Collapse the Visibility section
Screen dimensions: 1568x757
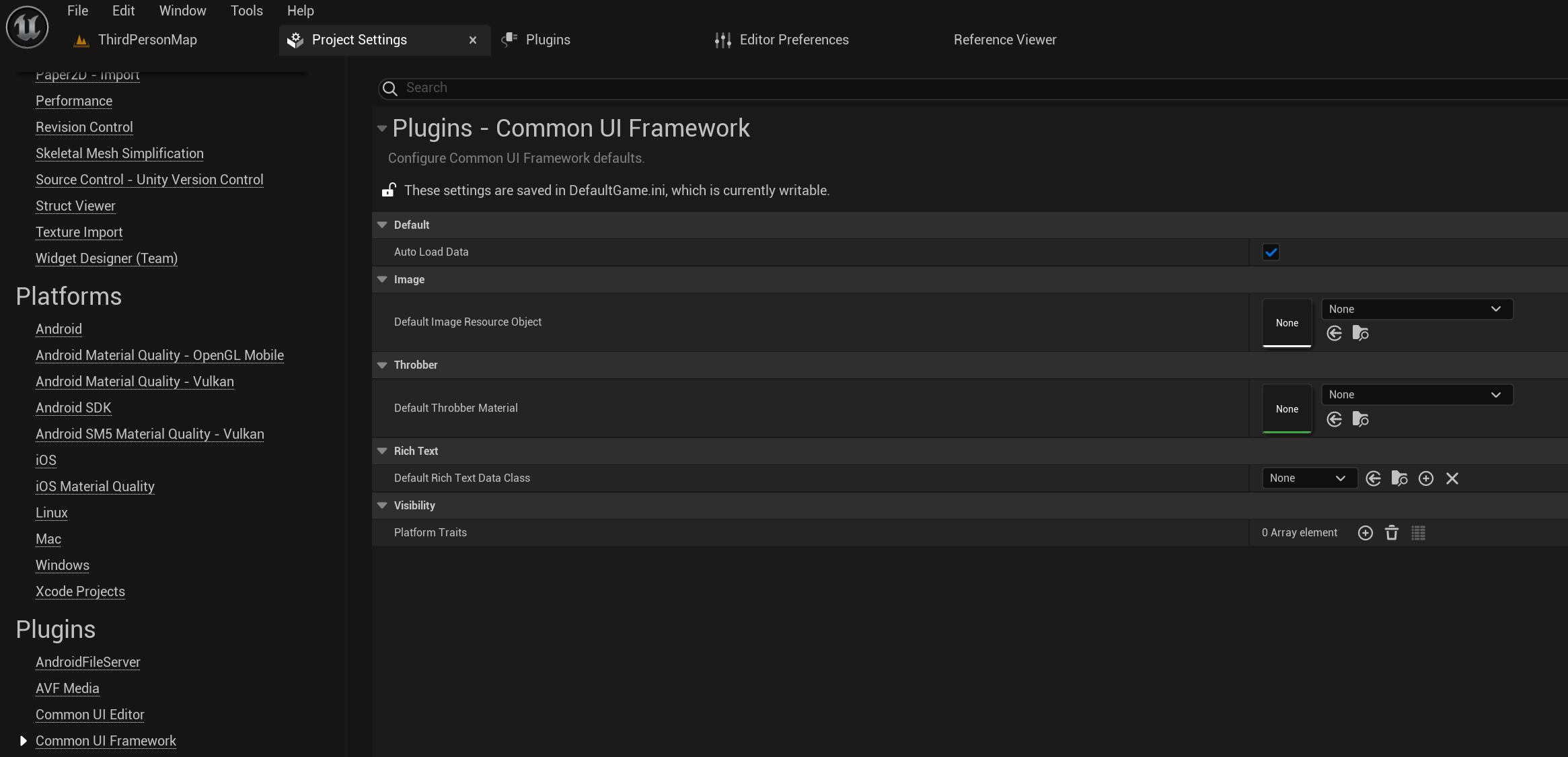click(382, 505)
